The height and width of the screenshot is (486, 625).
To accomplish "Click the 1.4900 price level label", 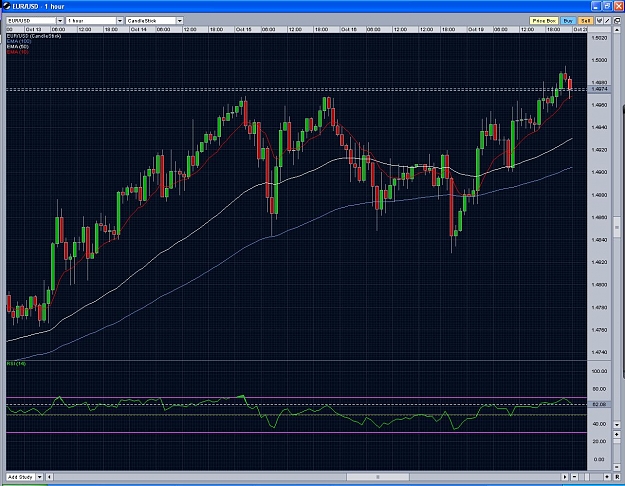I will coord(599,172).
